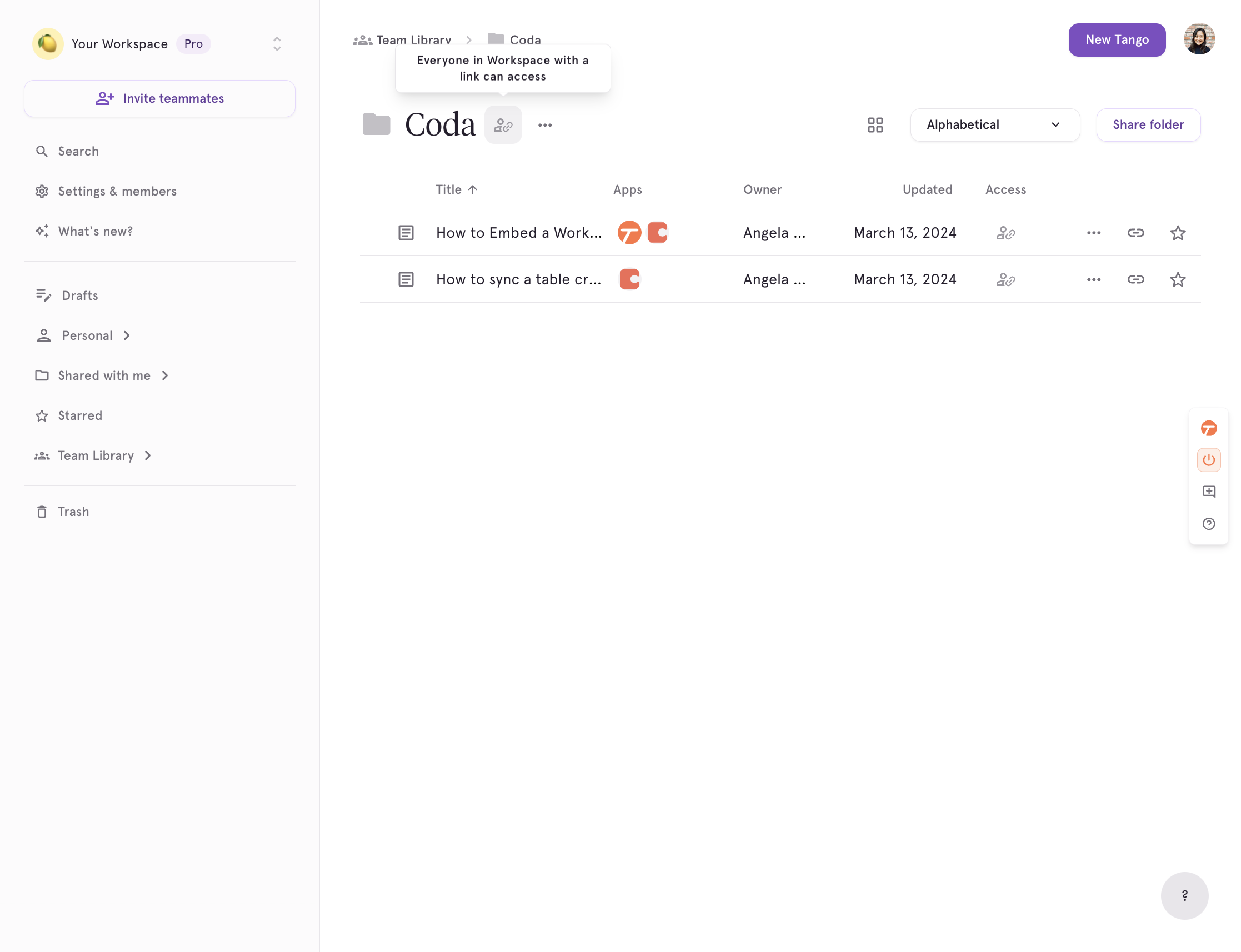The image size is (1241, 952).
Task: Switch to grid view layout
Action: click(x=875, y=124)
